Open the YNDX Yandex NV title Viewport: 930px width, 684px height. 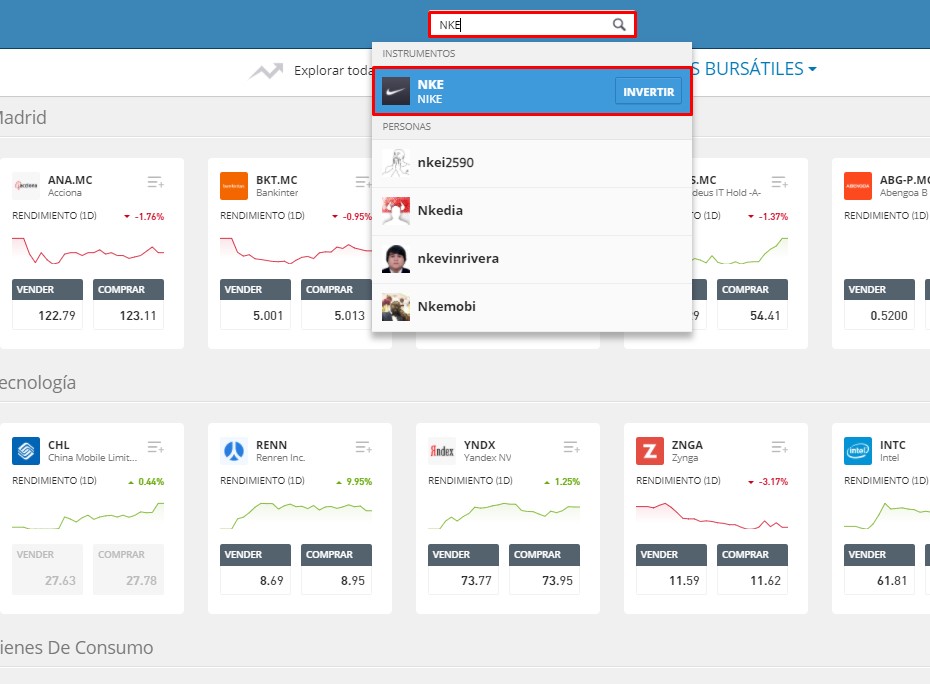tap(488, 451)
